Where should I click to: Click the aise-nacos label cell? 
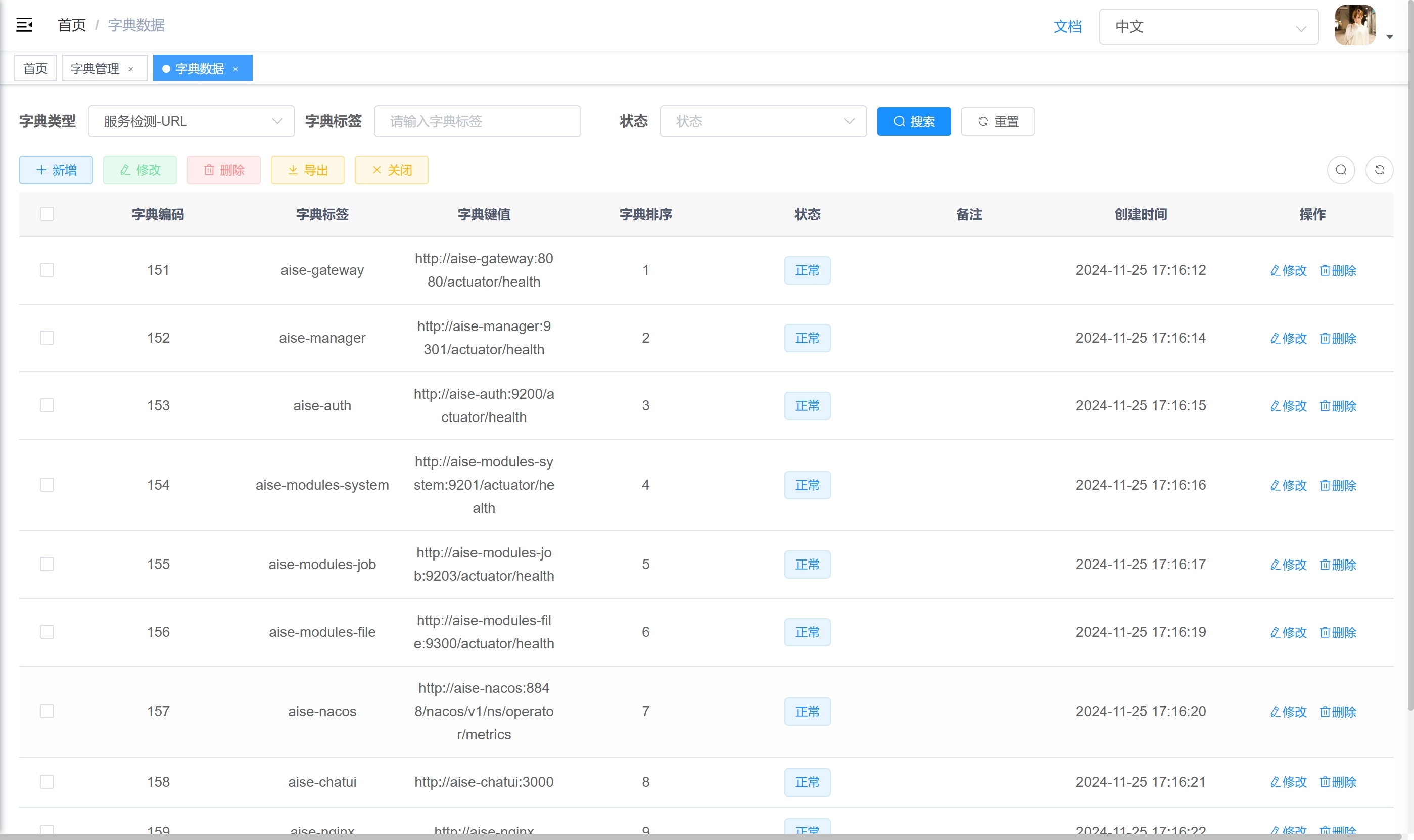(x=322, y=712)
